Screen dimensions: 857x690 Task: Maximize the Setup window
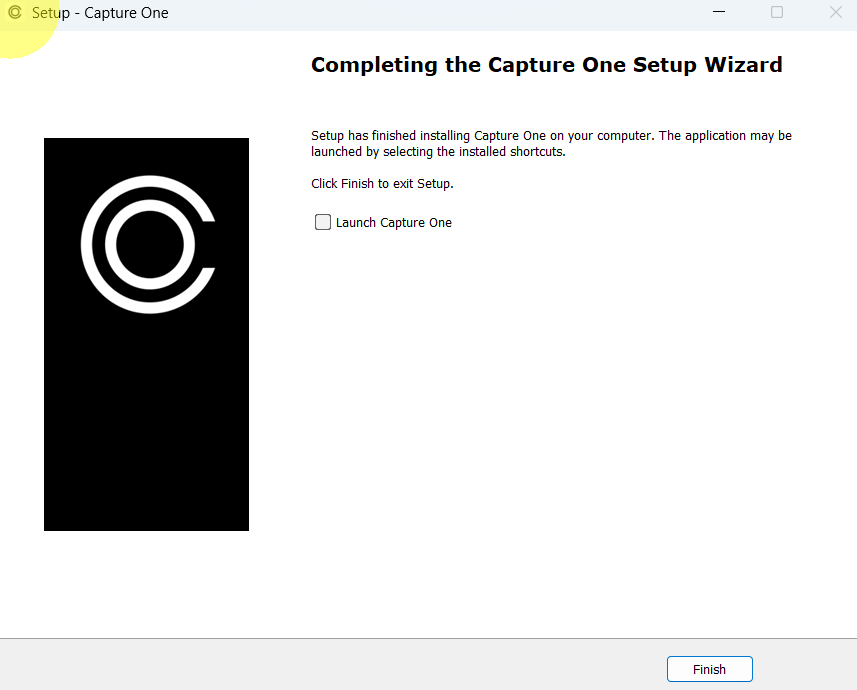[x=777, y=12]
